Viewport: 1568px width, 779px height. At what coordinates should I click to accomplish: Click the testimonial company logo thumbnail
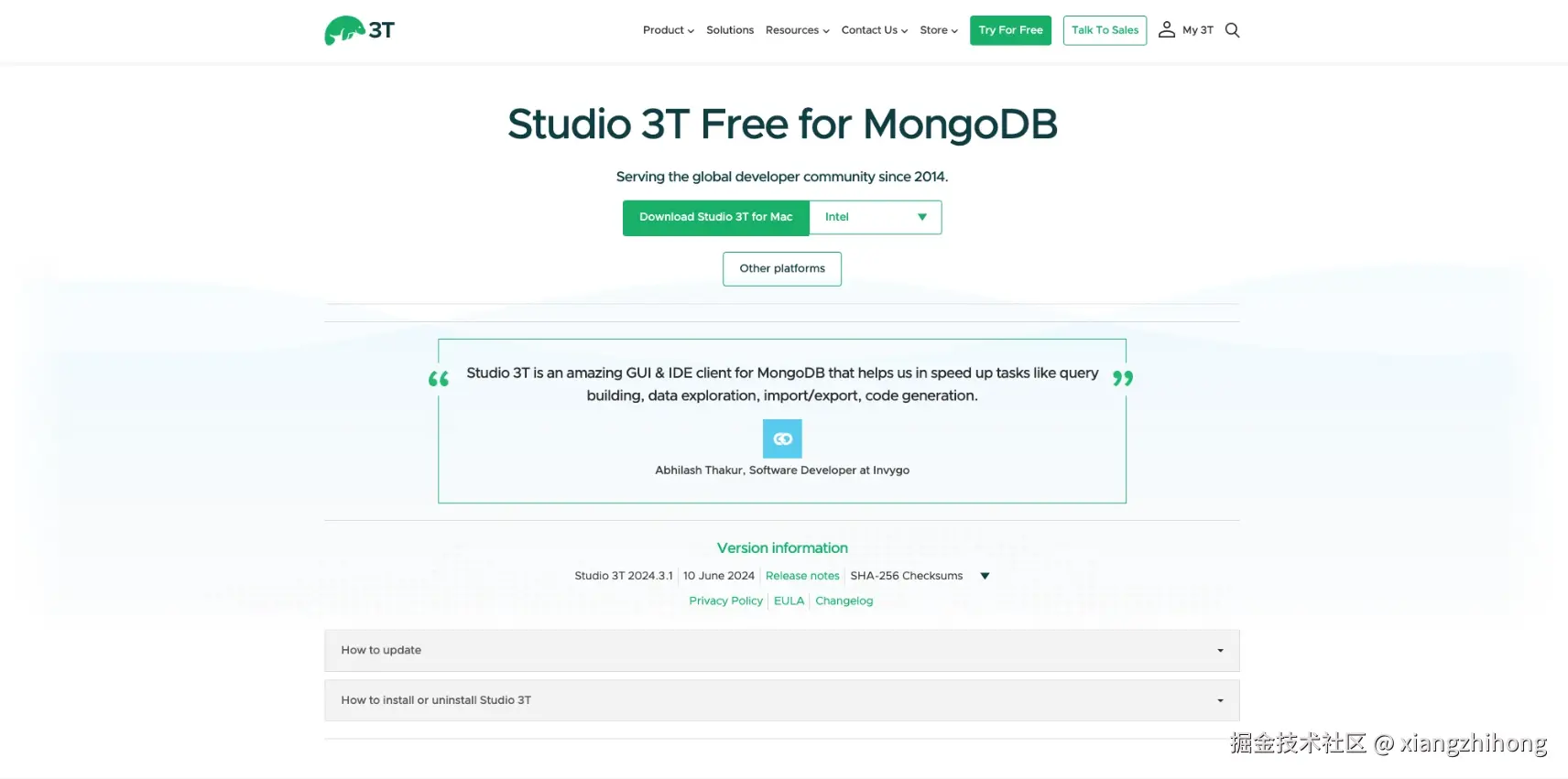[782, 438]
